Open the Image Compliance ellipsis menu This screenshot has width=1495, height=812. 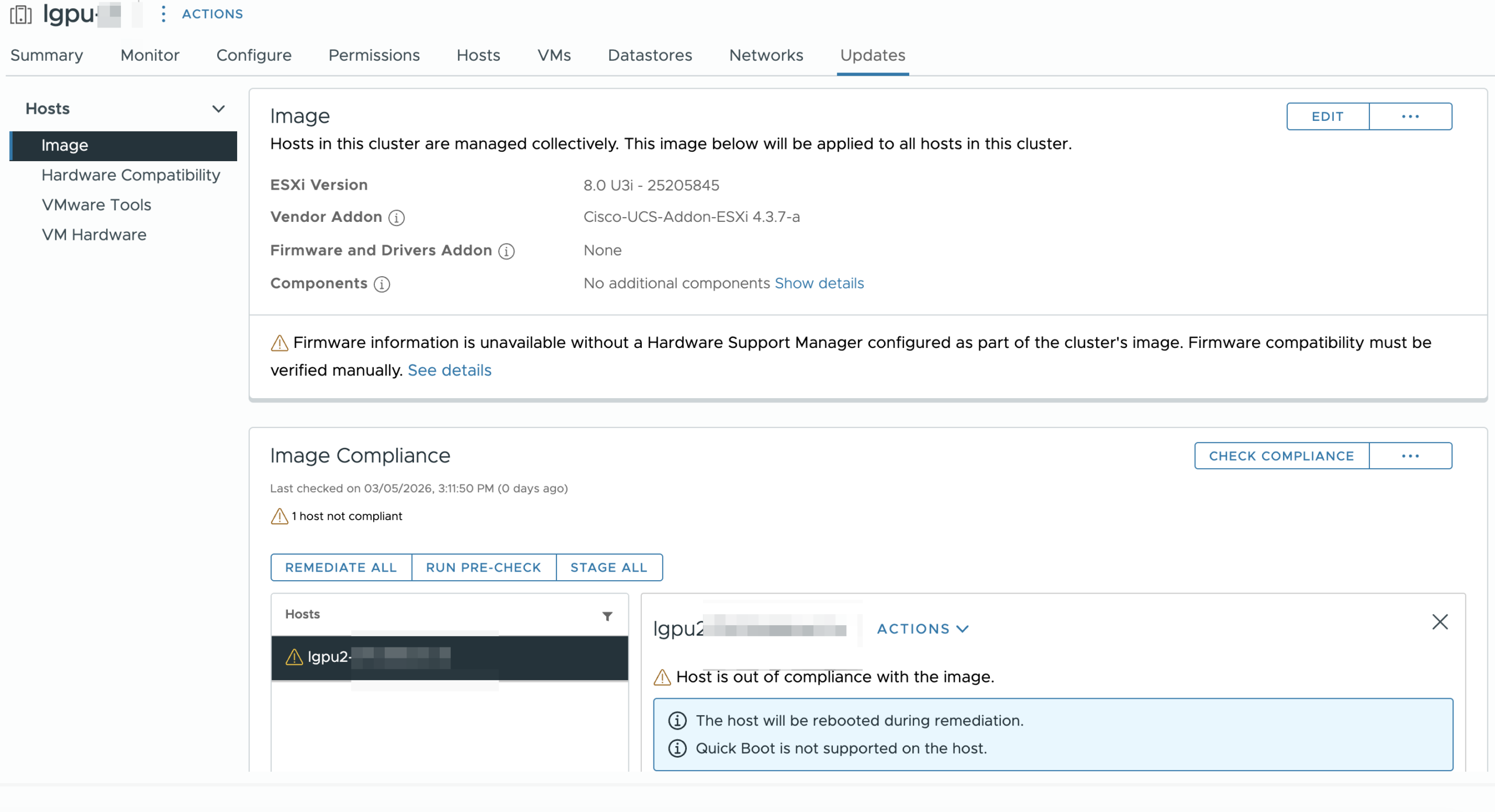(1410, 456)
